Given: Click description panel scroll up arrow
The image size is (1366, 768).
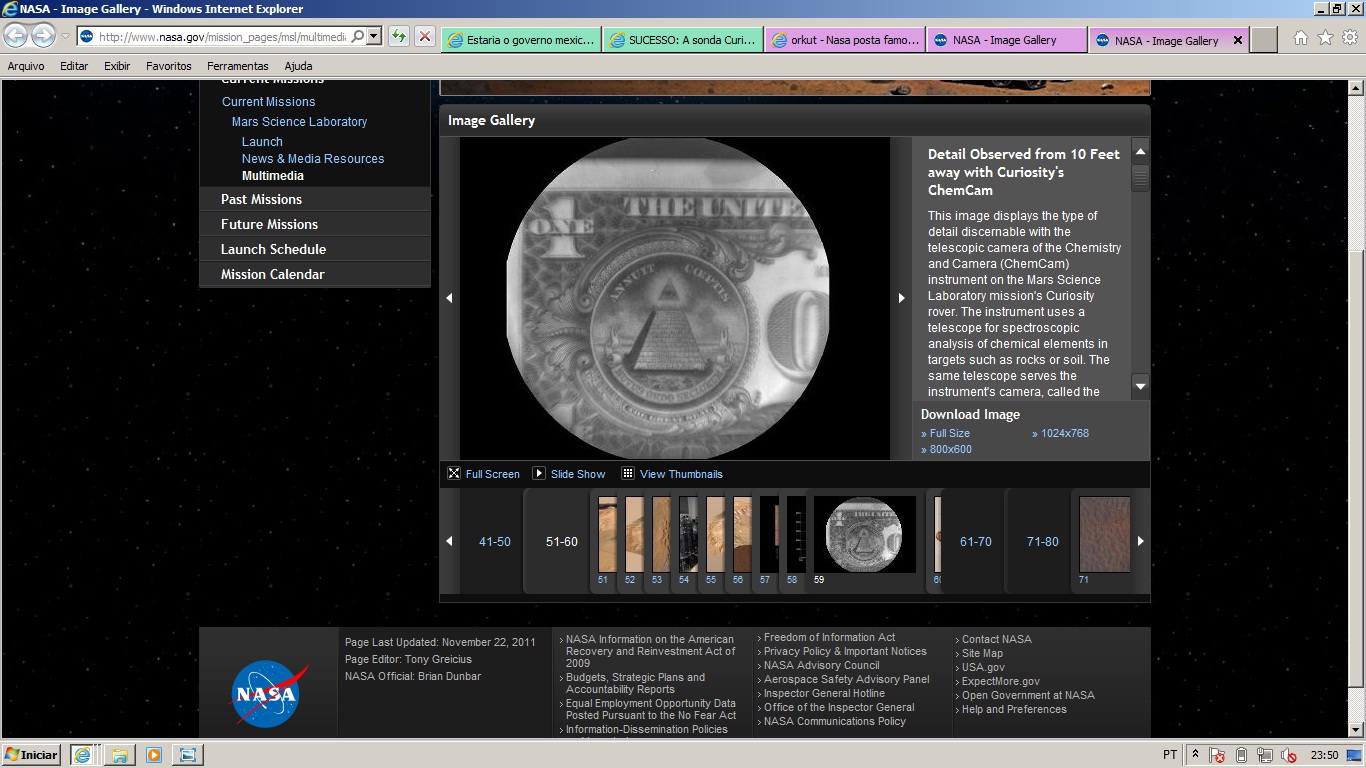Looking at the screenshot, I should pos(1140,151).
